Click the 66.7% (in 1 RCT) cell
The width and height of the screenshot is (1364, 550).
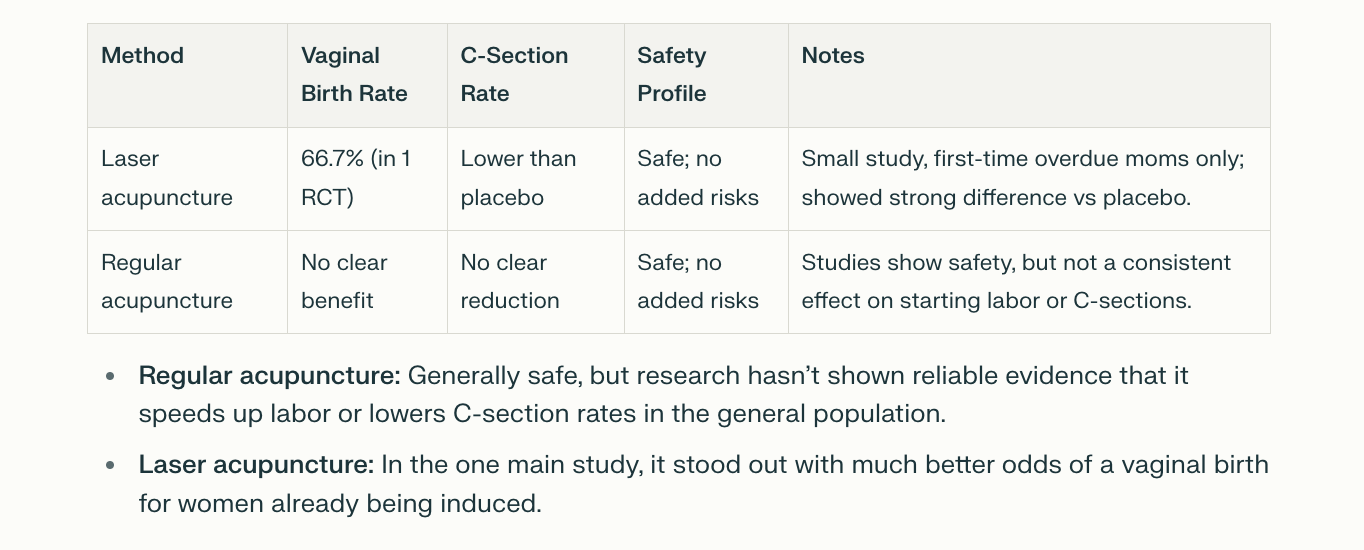(x=356, y=178)
